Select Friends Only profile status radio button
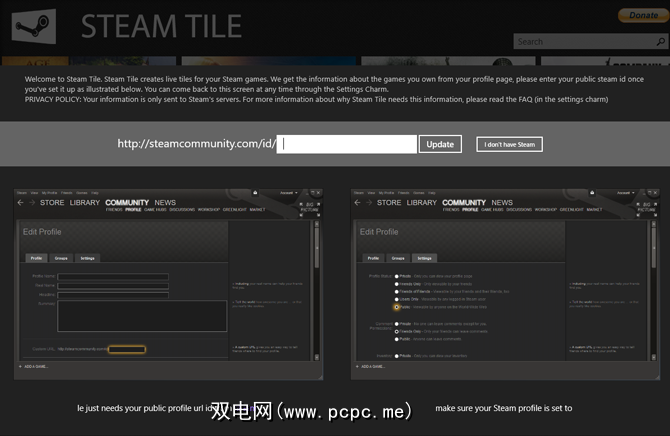Viewport: 670px width, 436px height. click(x=397, y=284)
